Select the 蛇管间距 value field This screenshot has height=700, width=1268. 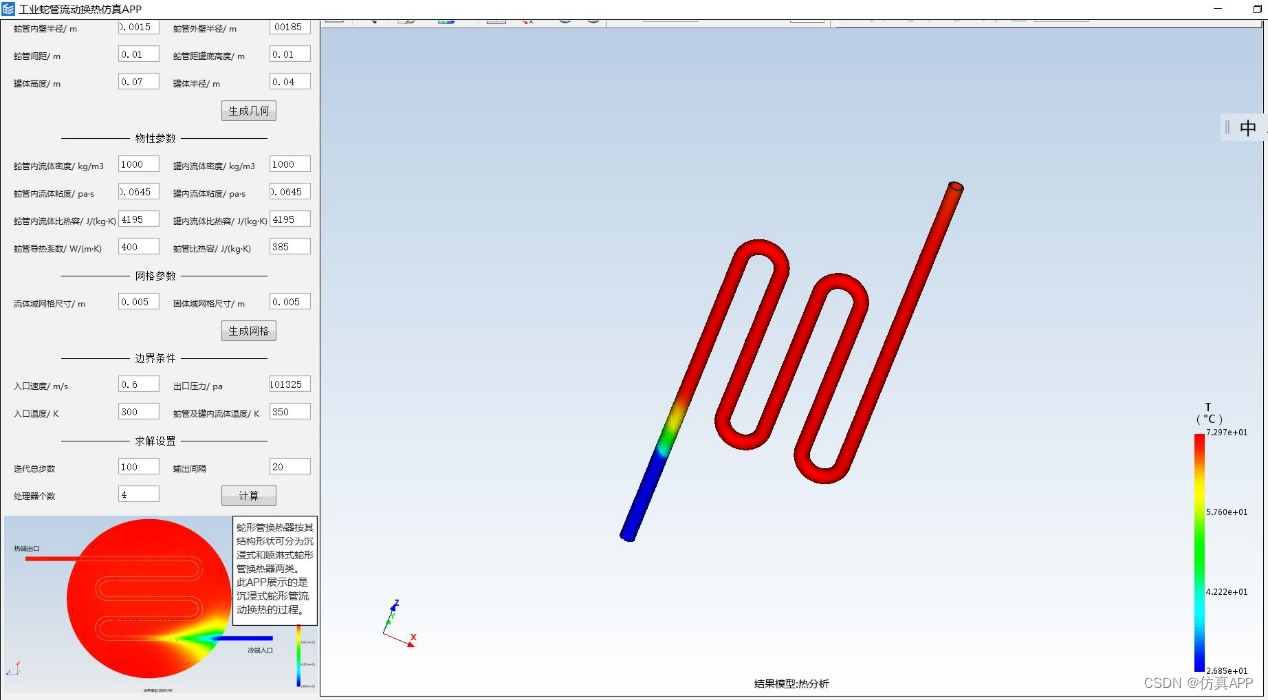point(139,54)
